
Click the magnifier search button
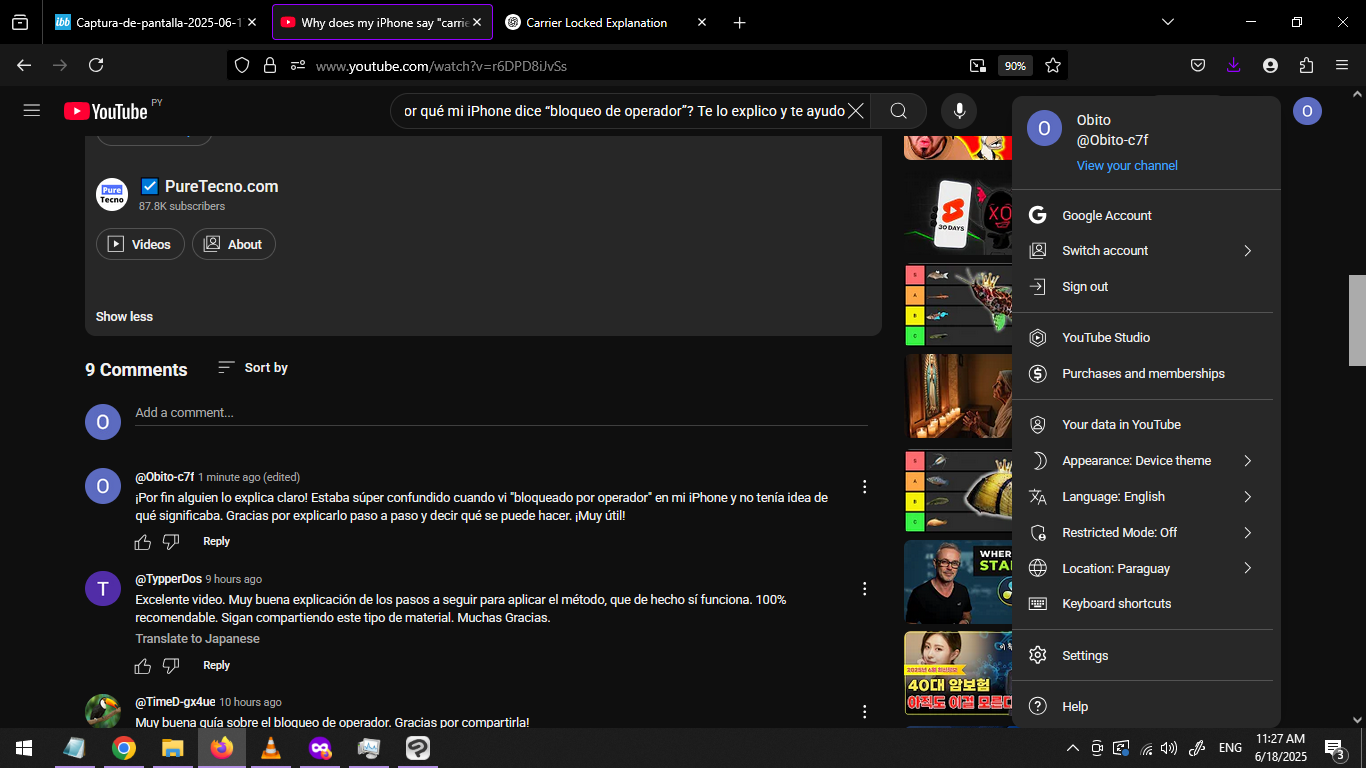coord(899,111)
